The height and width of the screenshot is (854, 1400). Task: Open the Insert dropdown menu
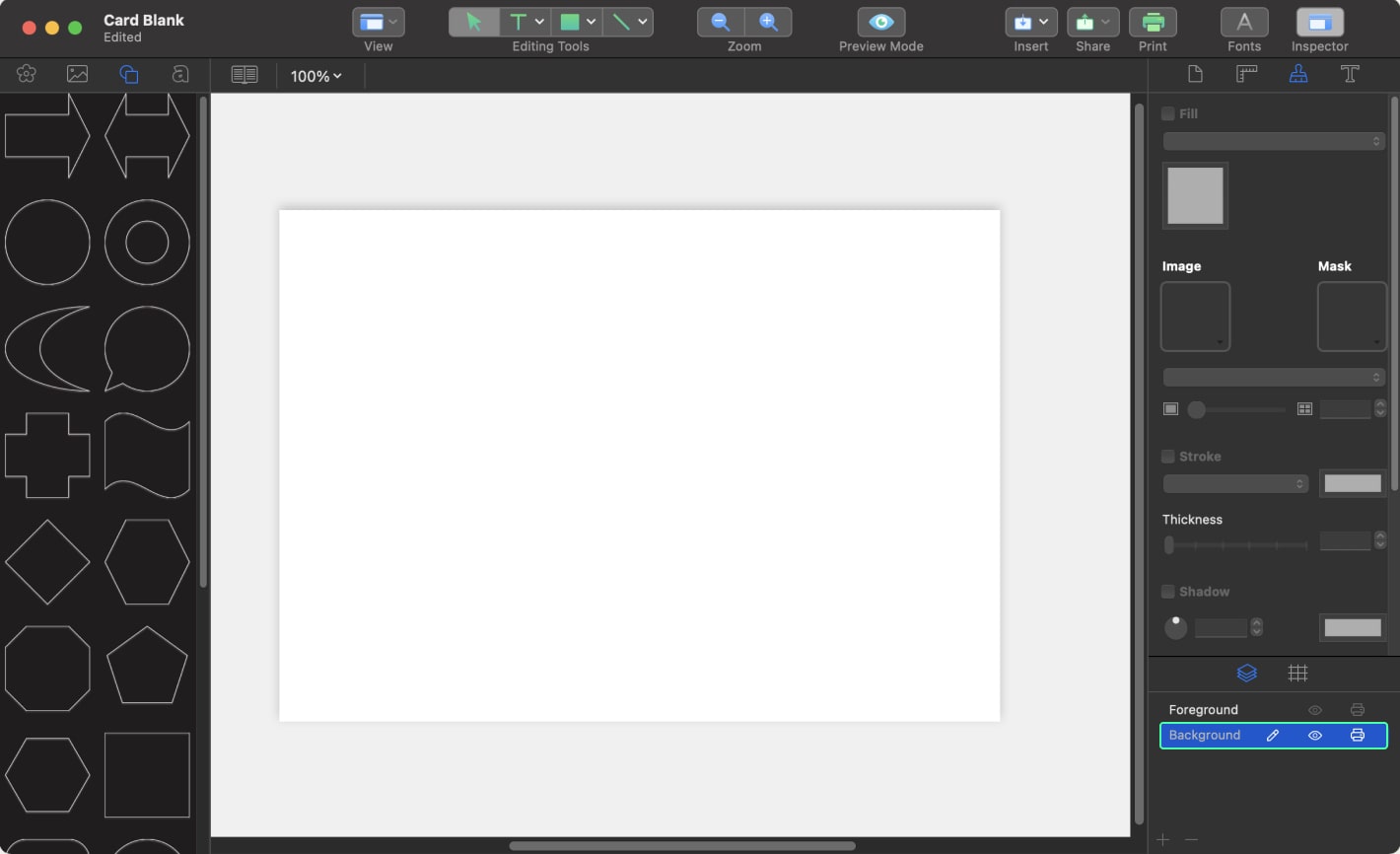pos(1031,22)
